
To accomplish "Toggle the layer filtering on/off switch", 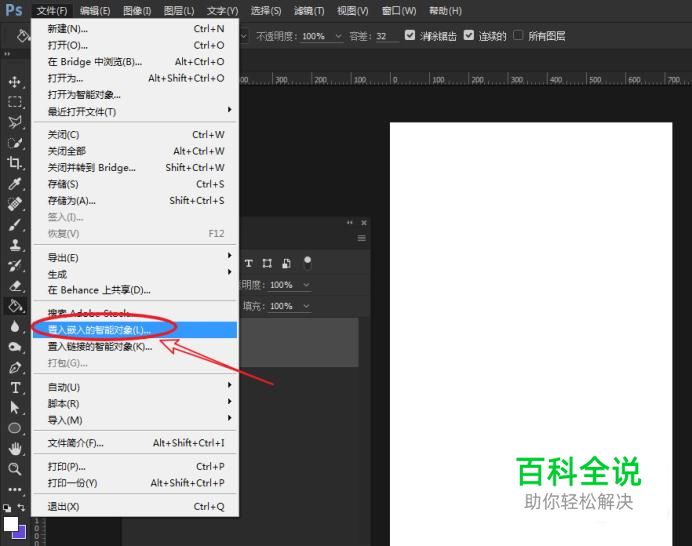I will point(308,263).
